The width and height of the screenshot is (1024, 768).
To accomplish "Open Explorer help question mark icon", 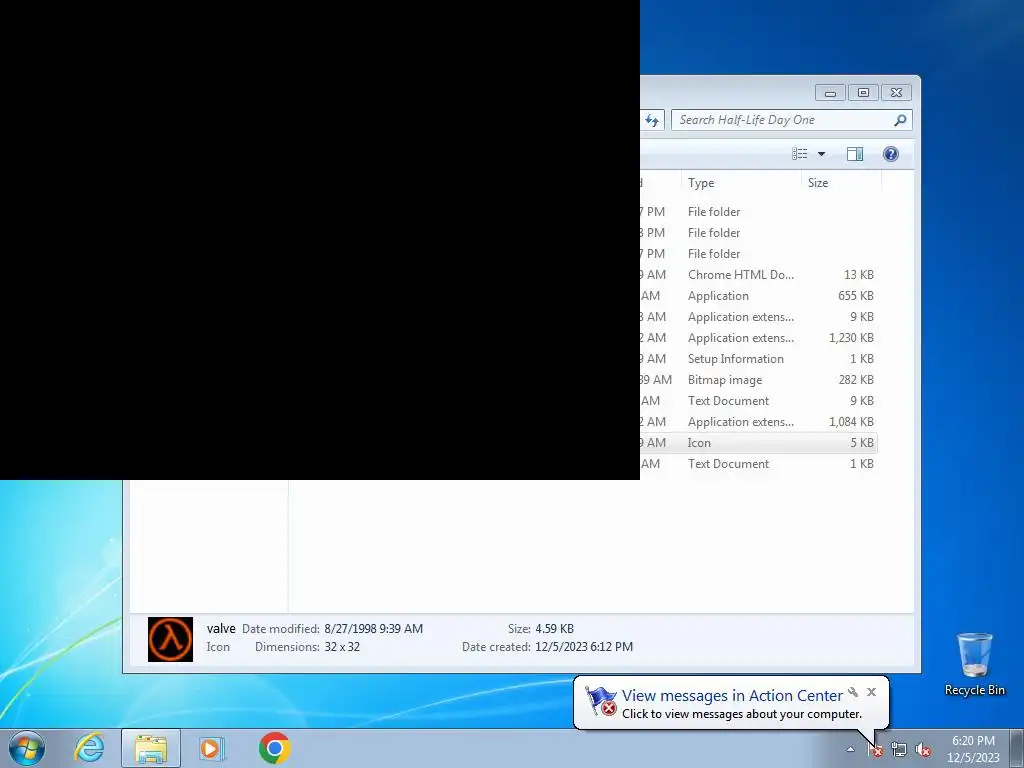I will pos(891,154).
